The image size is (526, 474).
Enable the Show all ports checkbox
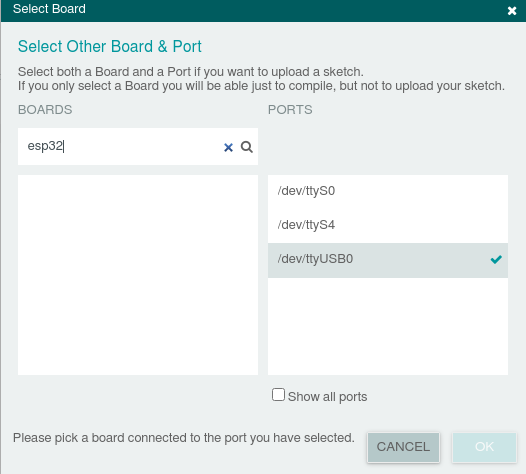278,395
